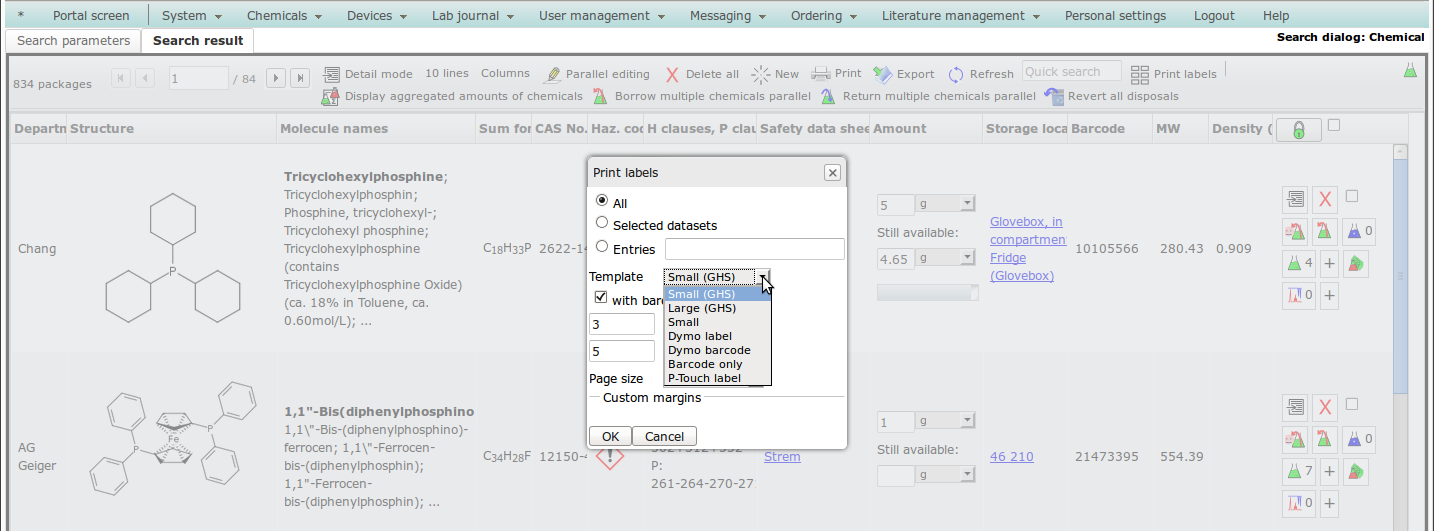Go to next results page arrow
Image resolution: width=1434 pixels, height=531 pixels.
276,78
